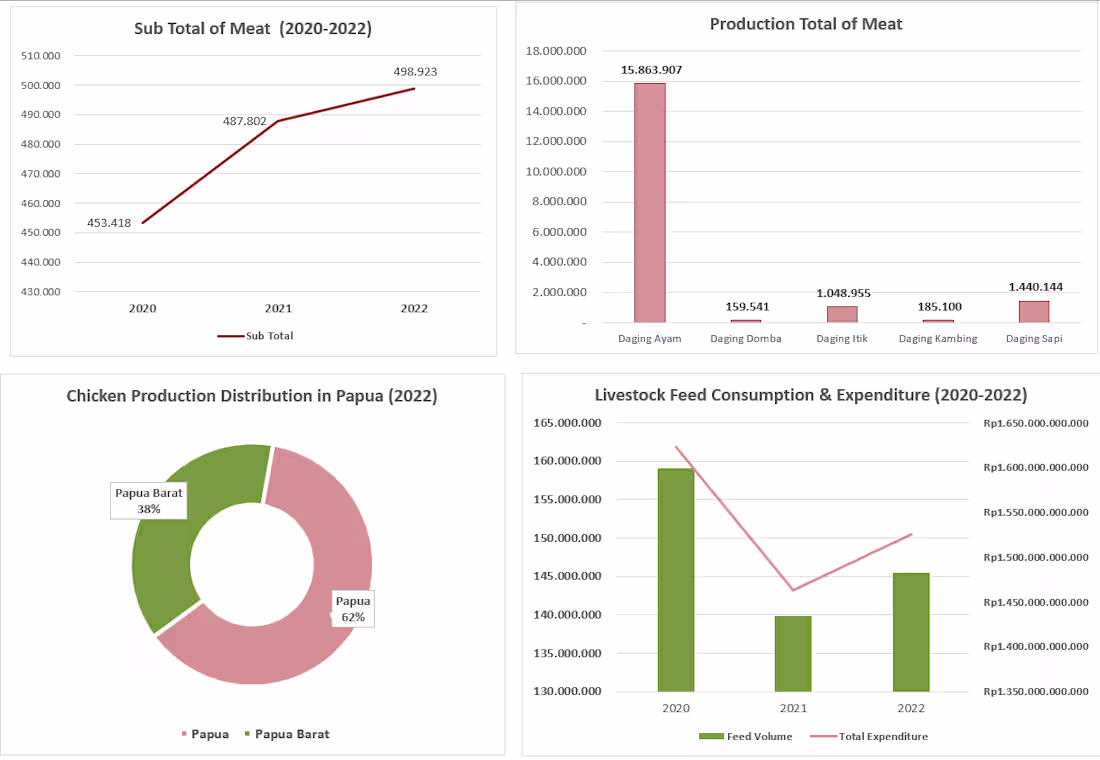Image resolution: width=1100 pixels, height=760 pixels.
Task: Click the Papua legend entry in donut chart
Action: [206, 735]
